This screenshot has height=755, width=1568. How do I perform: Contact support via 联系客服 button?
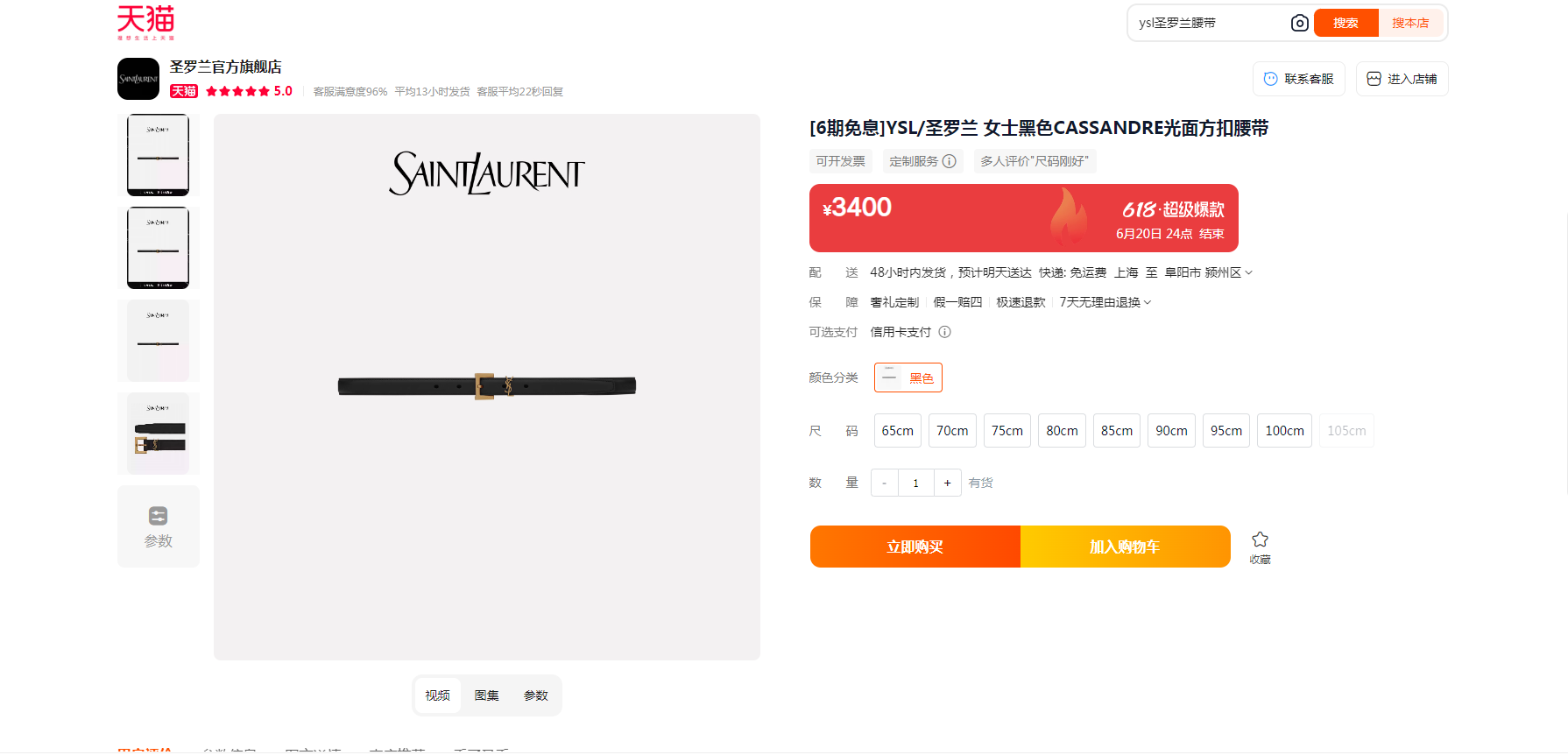[1299, 79]
